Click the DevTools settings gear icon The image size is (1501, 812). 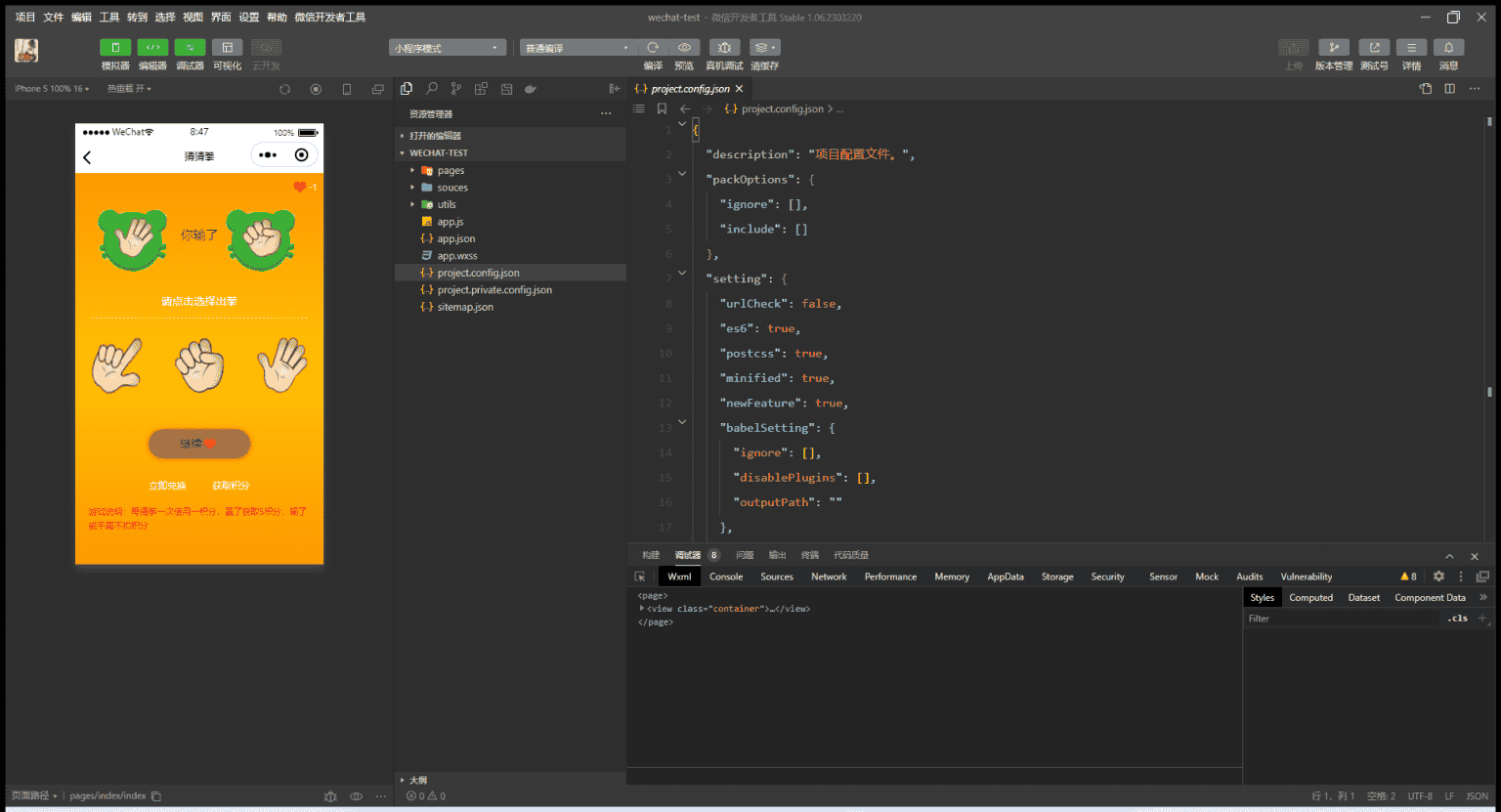coord(1438,577)
